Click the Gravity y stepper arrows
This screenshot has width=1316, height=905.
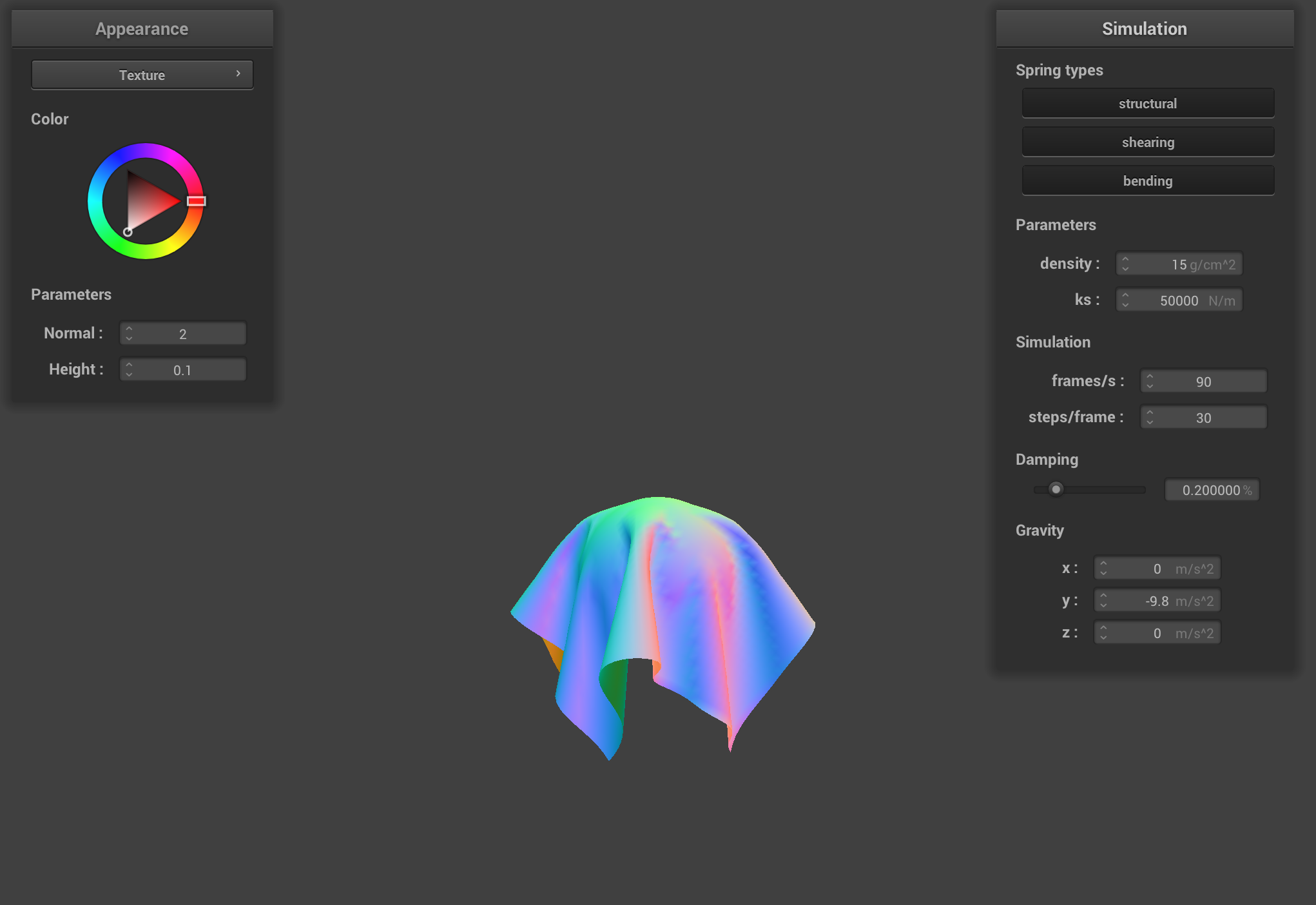pyautogui.click(x=1103, y=601)
